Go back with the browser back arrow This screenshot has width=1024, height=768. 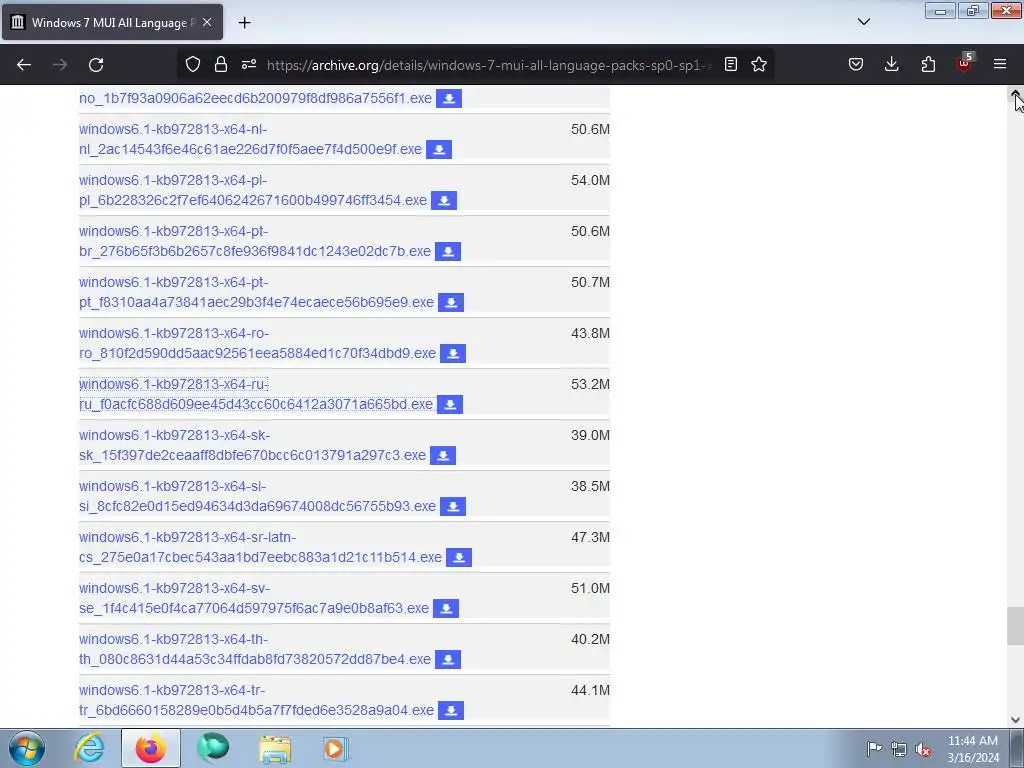[24, 65]
